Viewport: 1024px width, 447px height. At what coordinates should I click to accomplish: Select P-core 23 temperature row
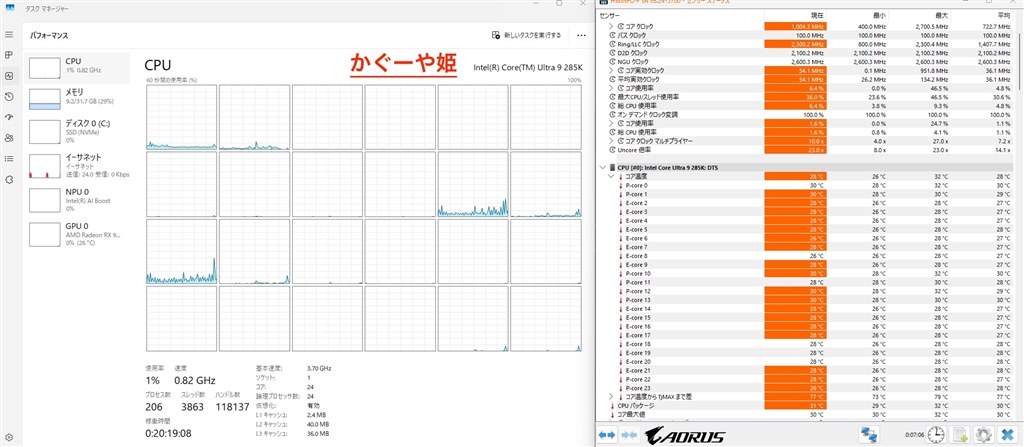coord(805,388)
